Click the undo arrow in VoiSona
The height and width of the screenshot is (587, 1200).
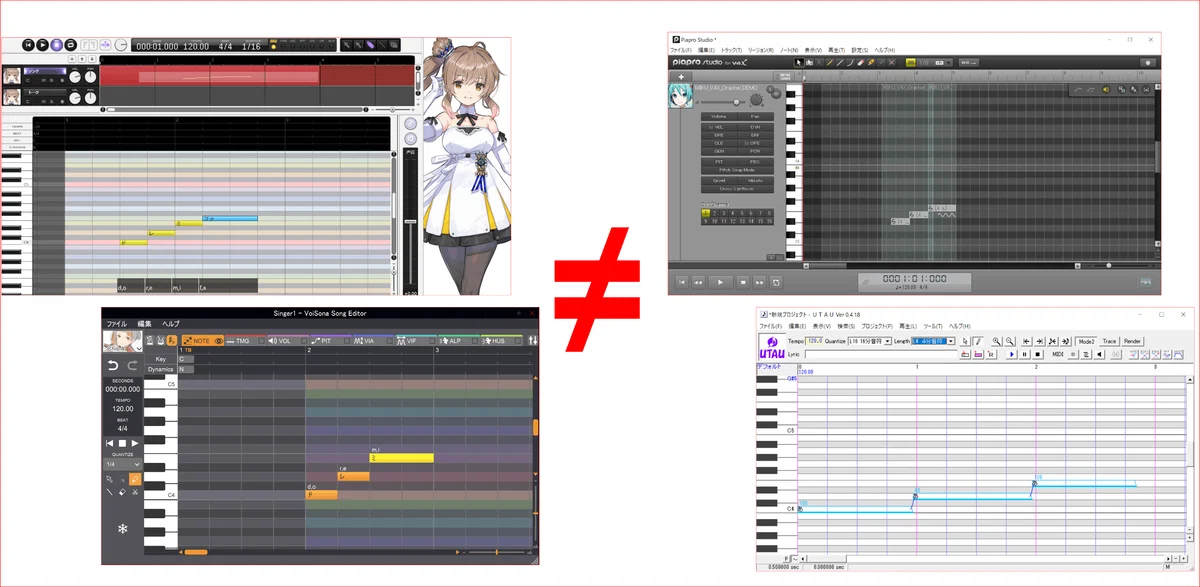click(113, 366)
